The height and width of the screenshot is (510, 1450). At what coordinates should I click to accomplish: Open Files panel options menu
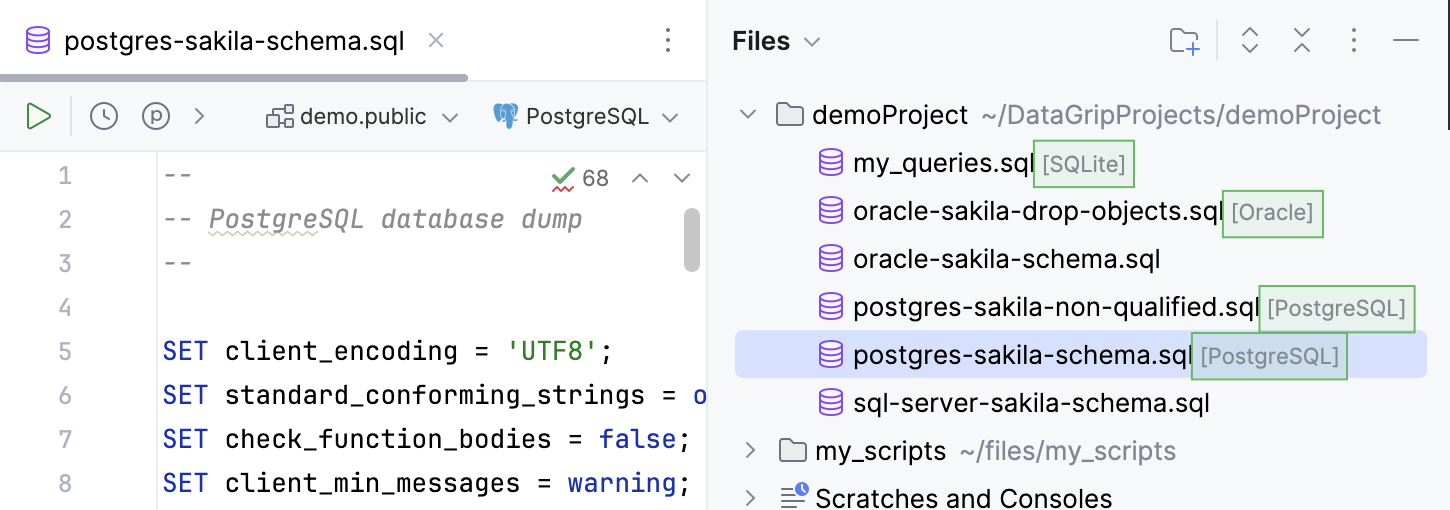tap(1353, 41)
